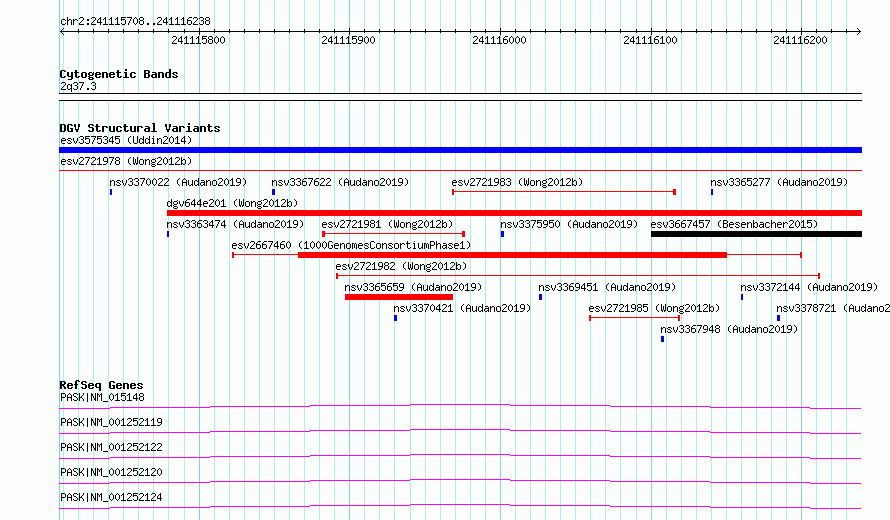Open PASK|NM_001252124 gene label
Screen dimensions: 890x520
point(111,497)
